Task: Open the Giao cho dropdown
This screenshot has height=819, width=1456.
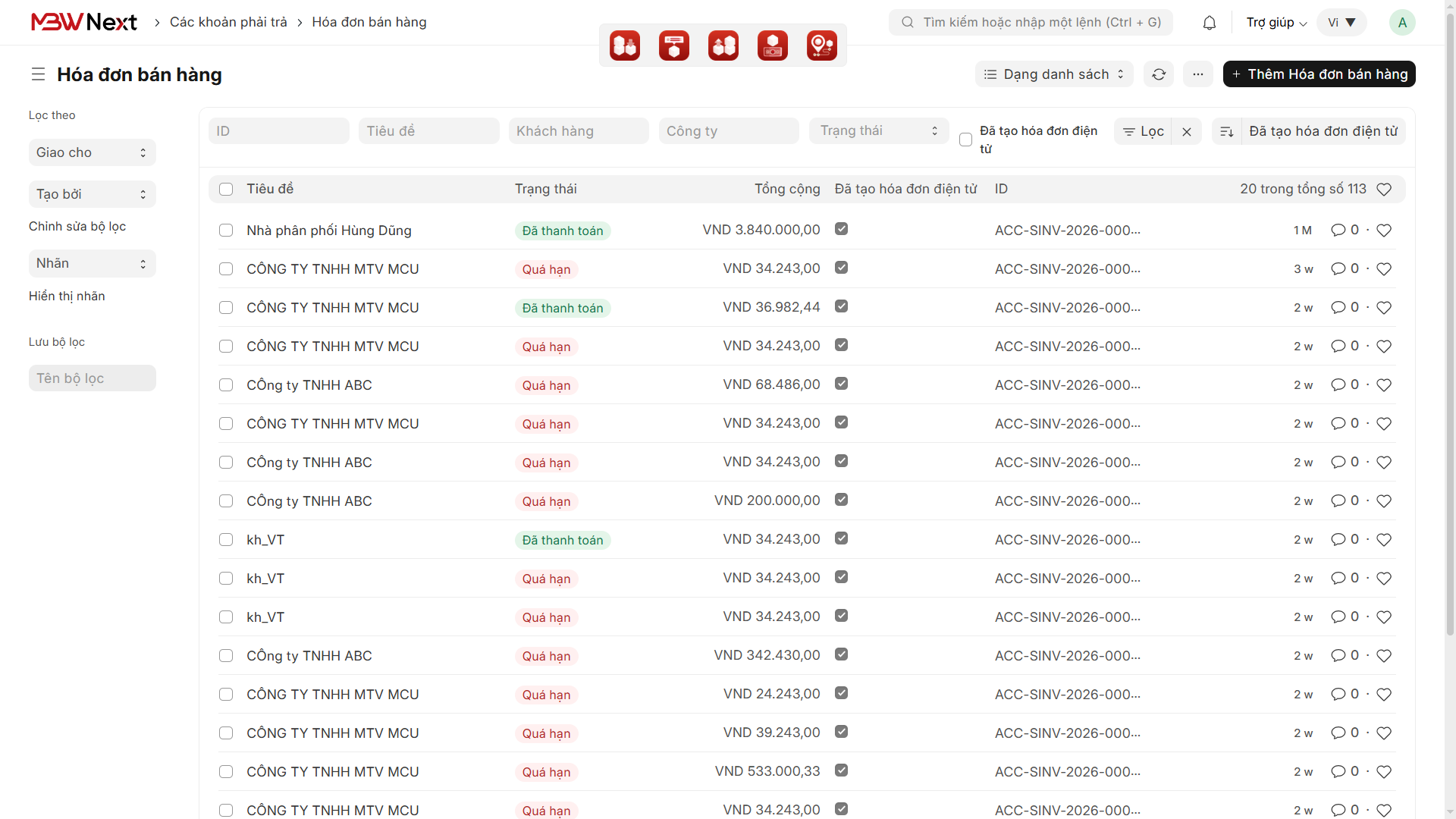Action: coord(92,152)
